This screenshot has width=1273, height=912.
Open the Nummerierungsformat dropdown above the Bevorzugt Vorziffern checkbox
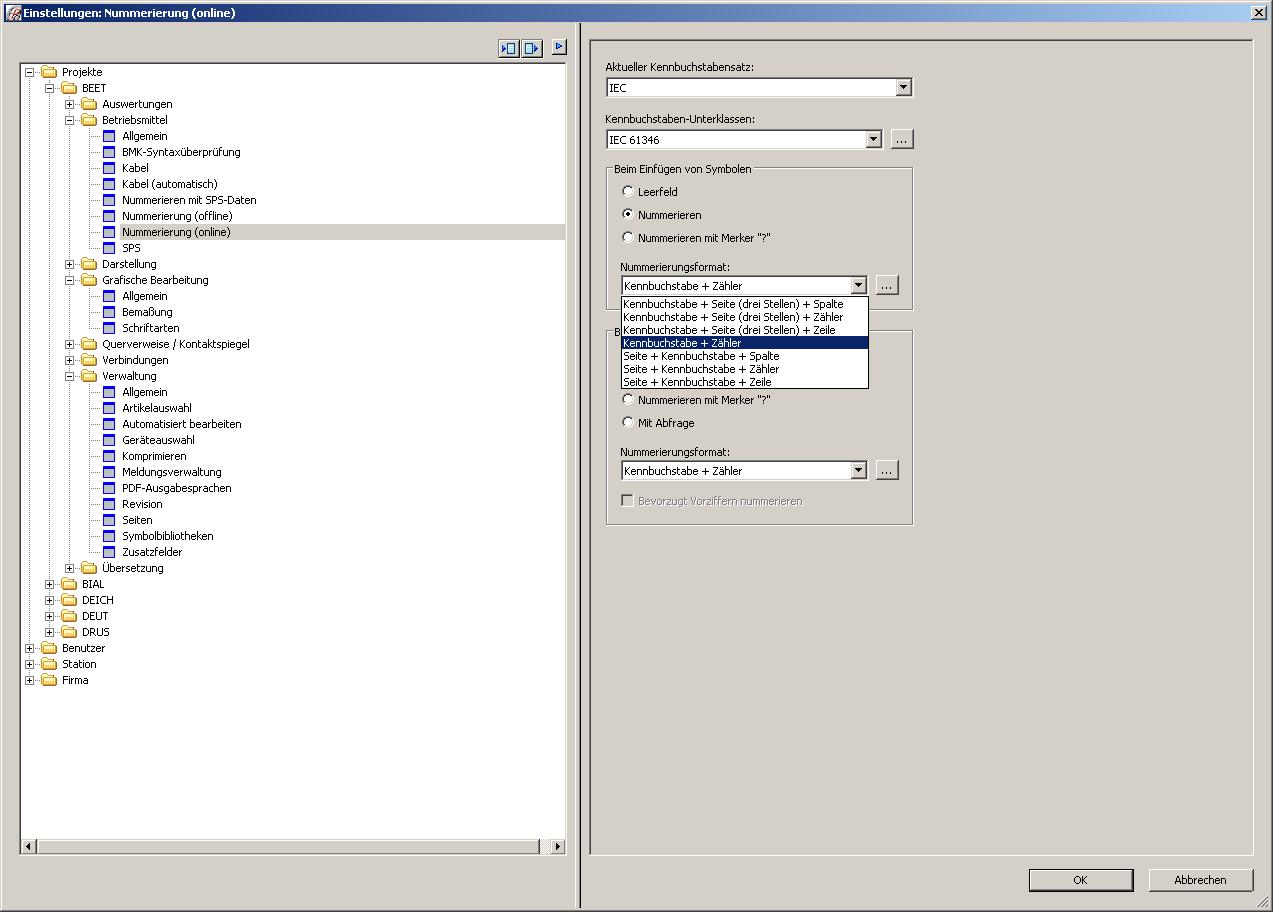858,471
